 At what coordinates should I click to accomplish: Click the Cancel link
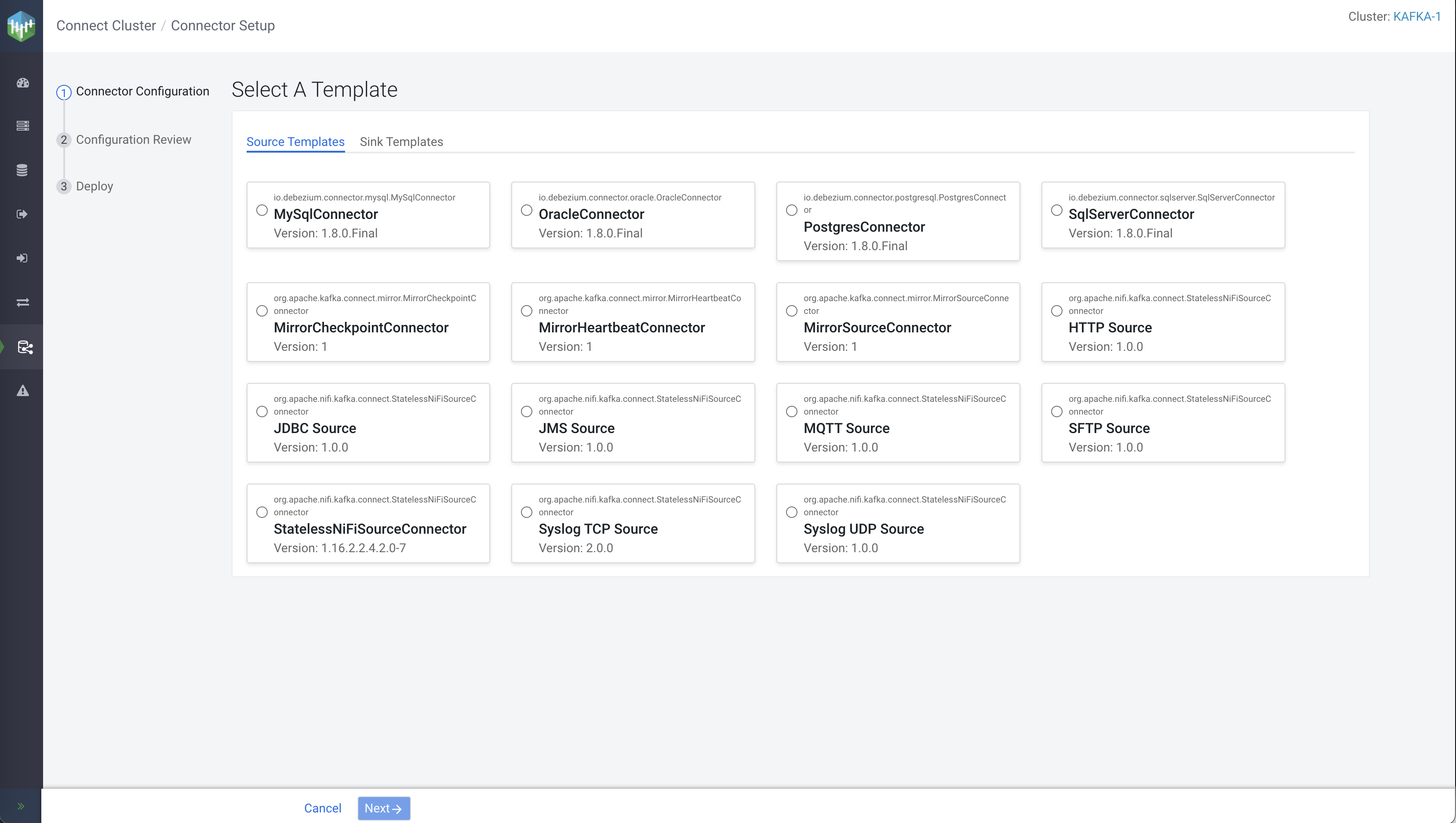322,808
